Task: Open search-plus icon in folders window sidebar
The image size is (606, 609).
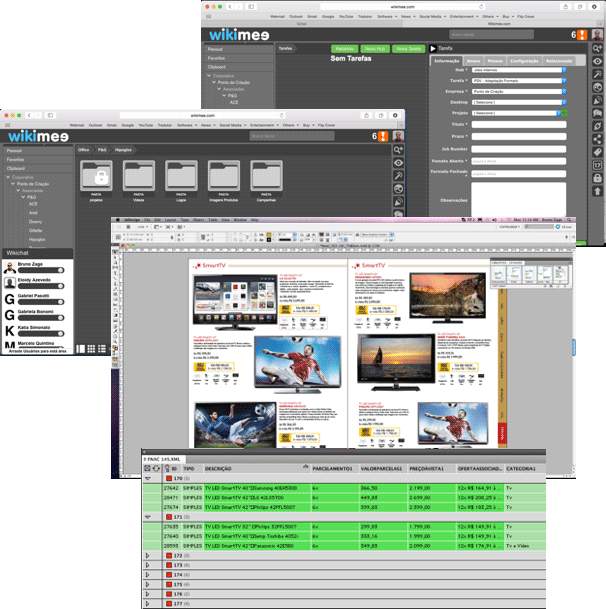Action: [x=398, y=150]
